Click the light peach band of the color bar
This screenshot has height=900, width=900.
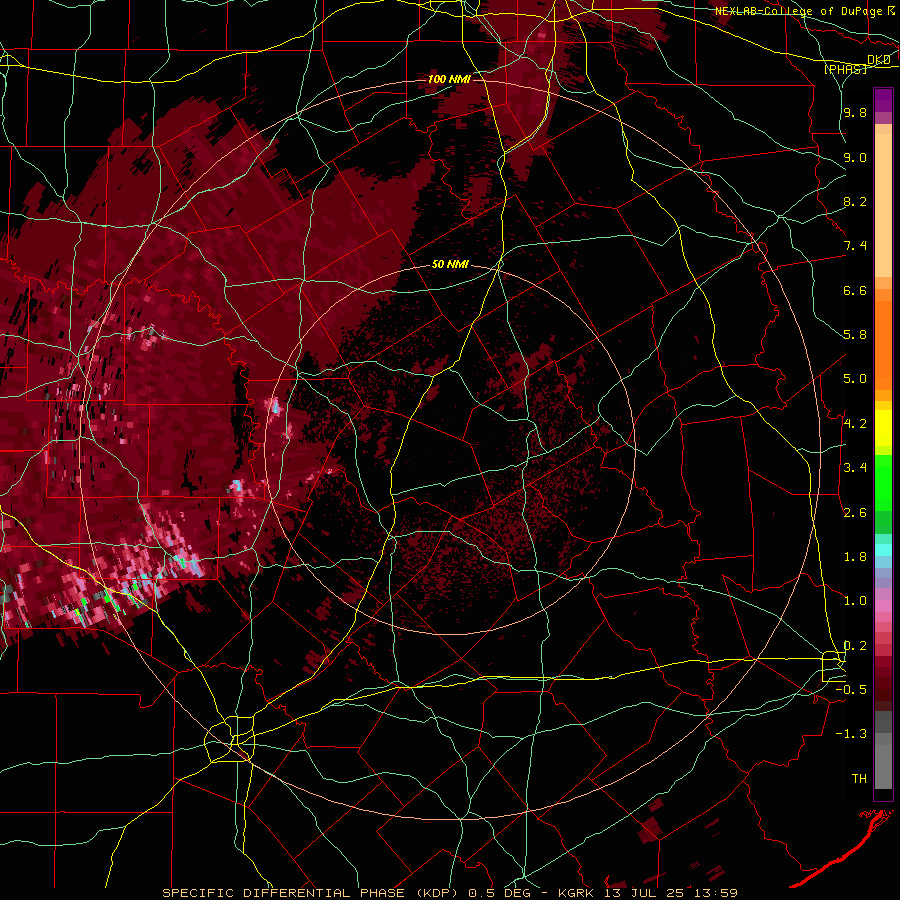tap(883, 205)
